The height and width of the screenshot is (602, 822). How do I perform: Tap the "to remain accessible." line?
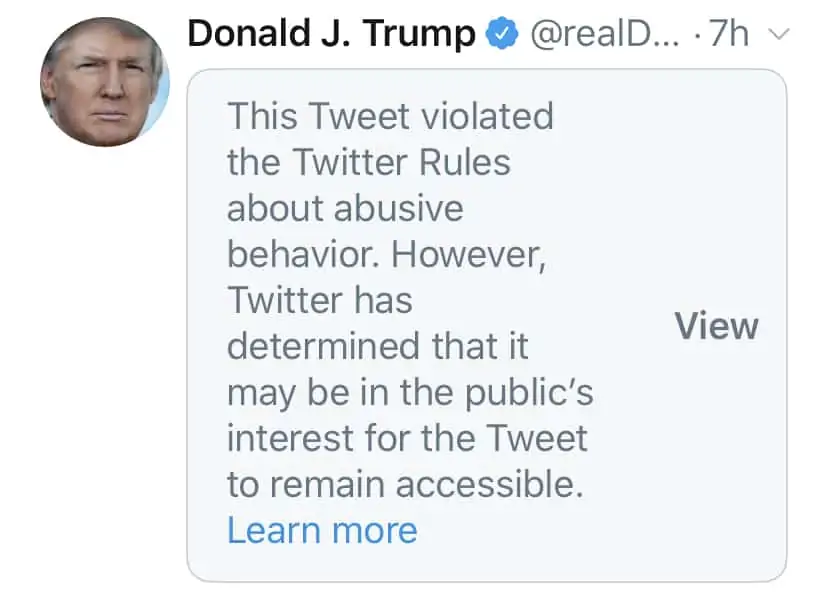point(405,485)
